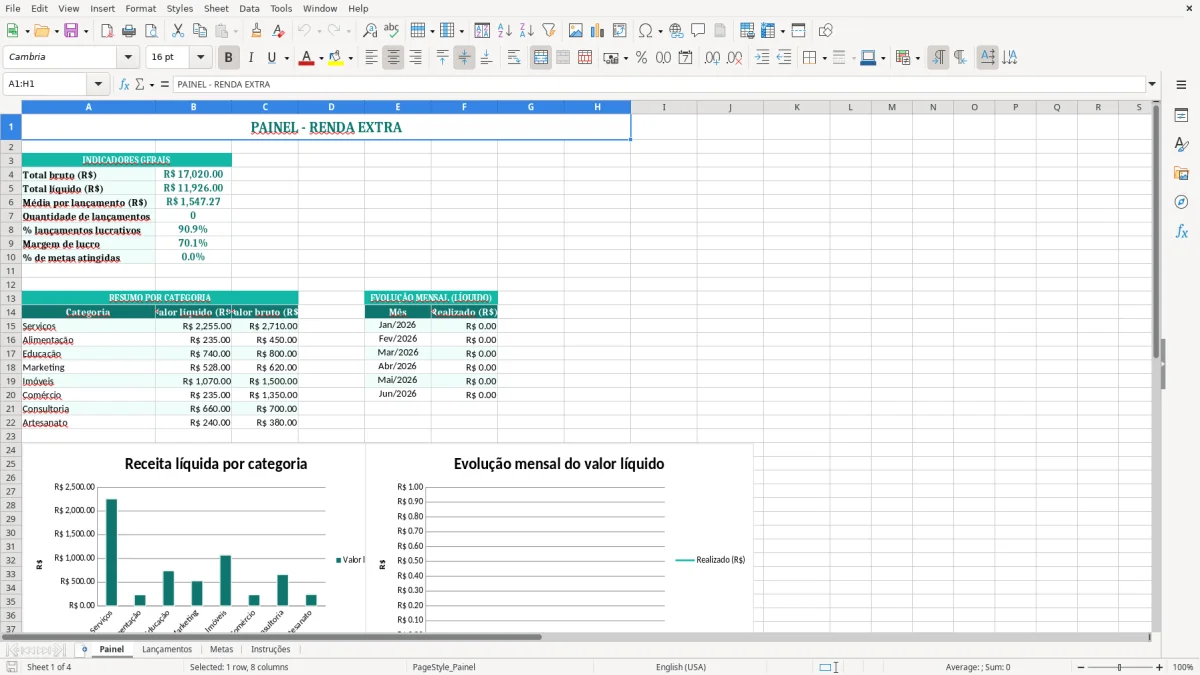The width and height of the screenshot is (1200, 675).
Task: Insert an image
Action: click(576, 31)
